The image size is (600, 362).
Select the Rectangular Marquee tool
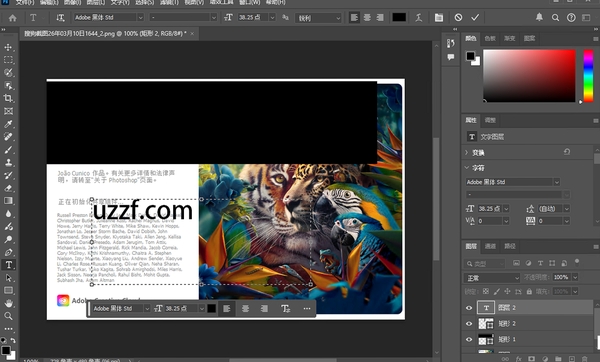(x=8, y=60)
